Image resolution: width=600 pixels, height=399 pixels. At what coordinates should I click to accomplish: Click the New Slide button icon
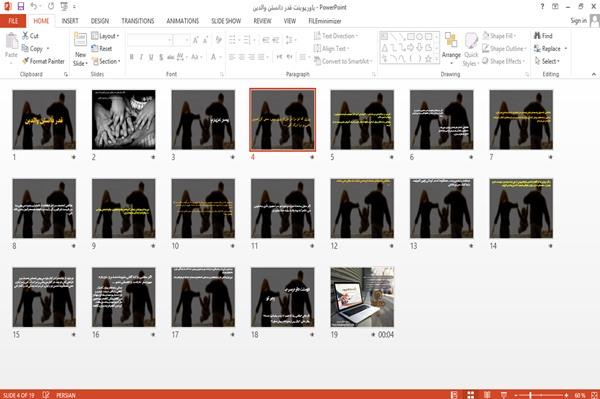80,40
